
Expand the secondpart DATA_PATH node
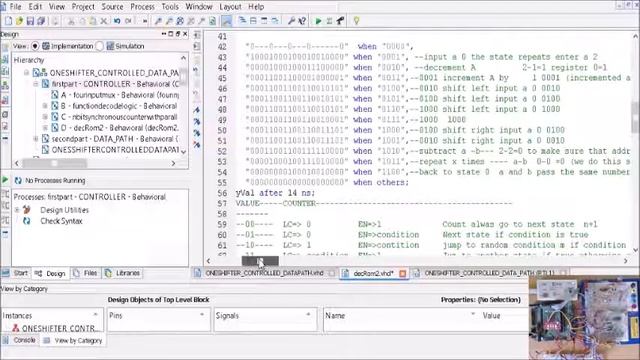click(x=36, y=139)
